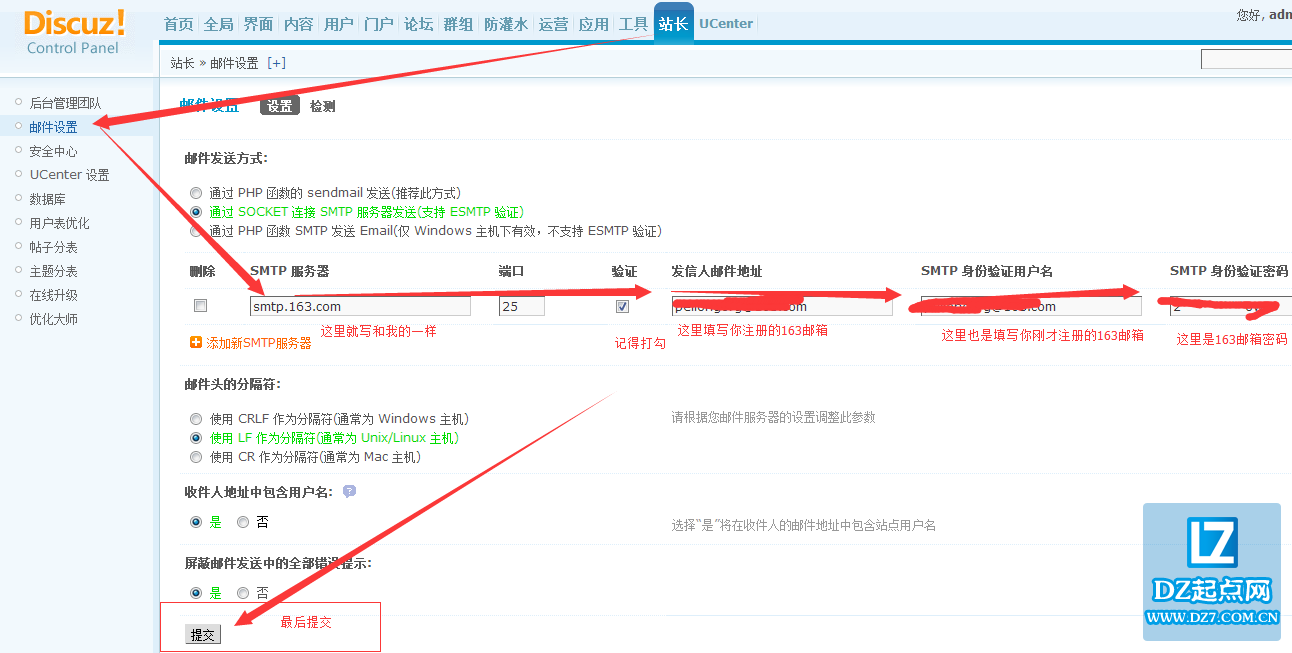Click the 端口 input showing 25

(x=520, y=305)
